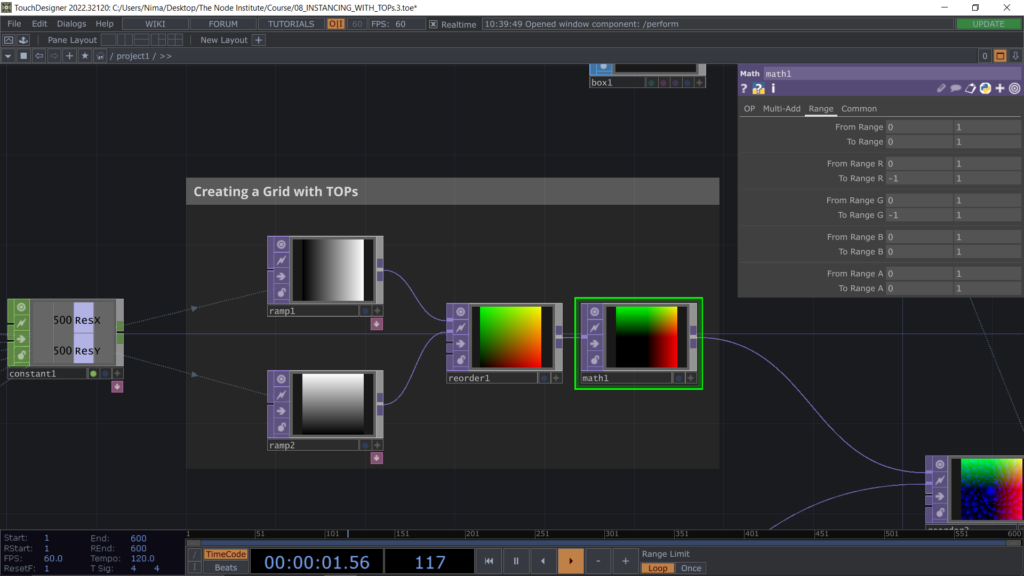
Task: Expand the plus flag on reorder1 node
Action: 556,378
